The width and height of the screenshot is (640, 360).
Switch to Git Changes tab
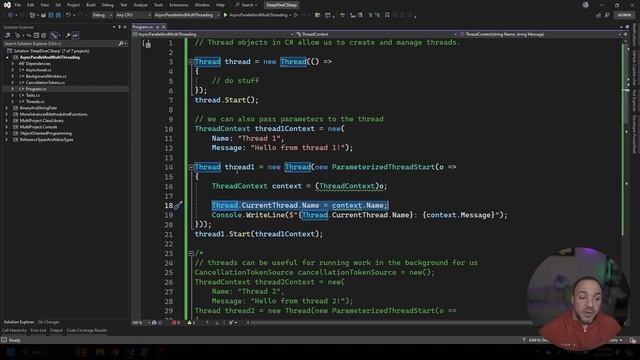pos(49,322)
